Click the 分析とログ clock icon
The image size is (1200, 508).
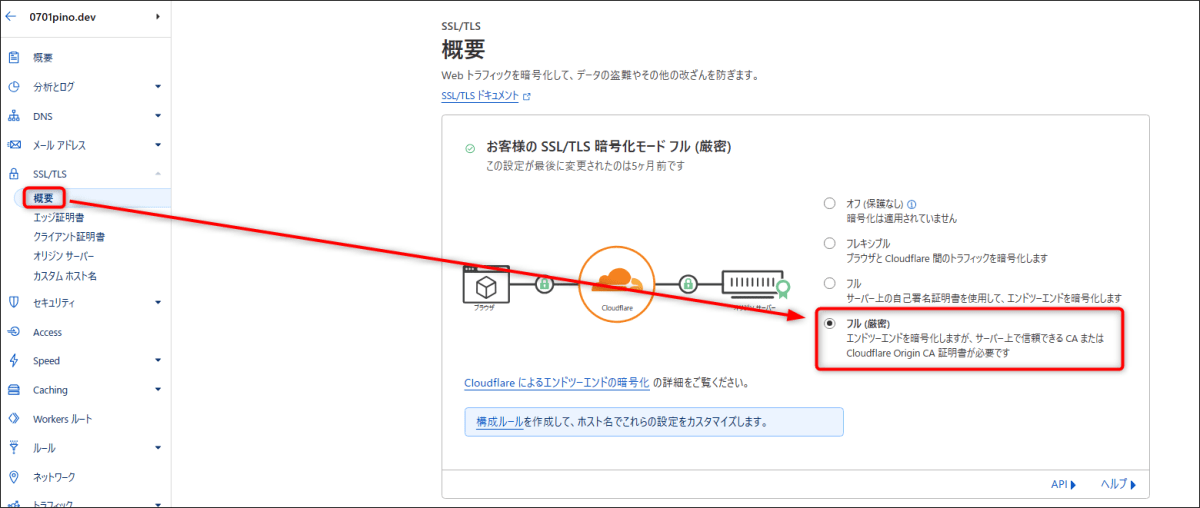point(14,87)
